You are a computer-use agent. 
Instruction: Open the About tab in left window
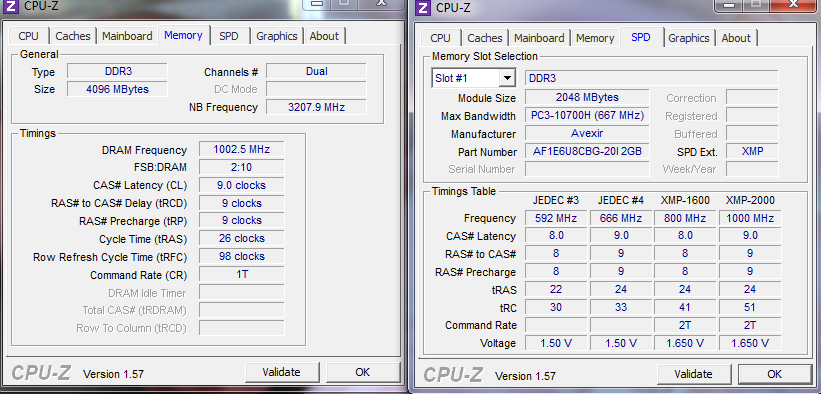pos(324,36)
